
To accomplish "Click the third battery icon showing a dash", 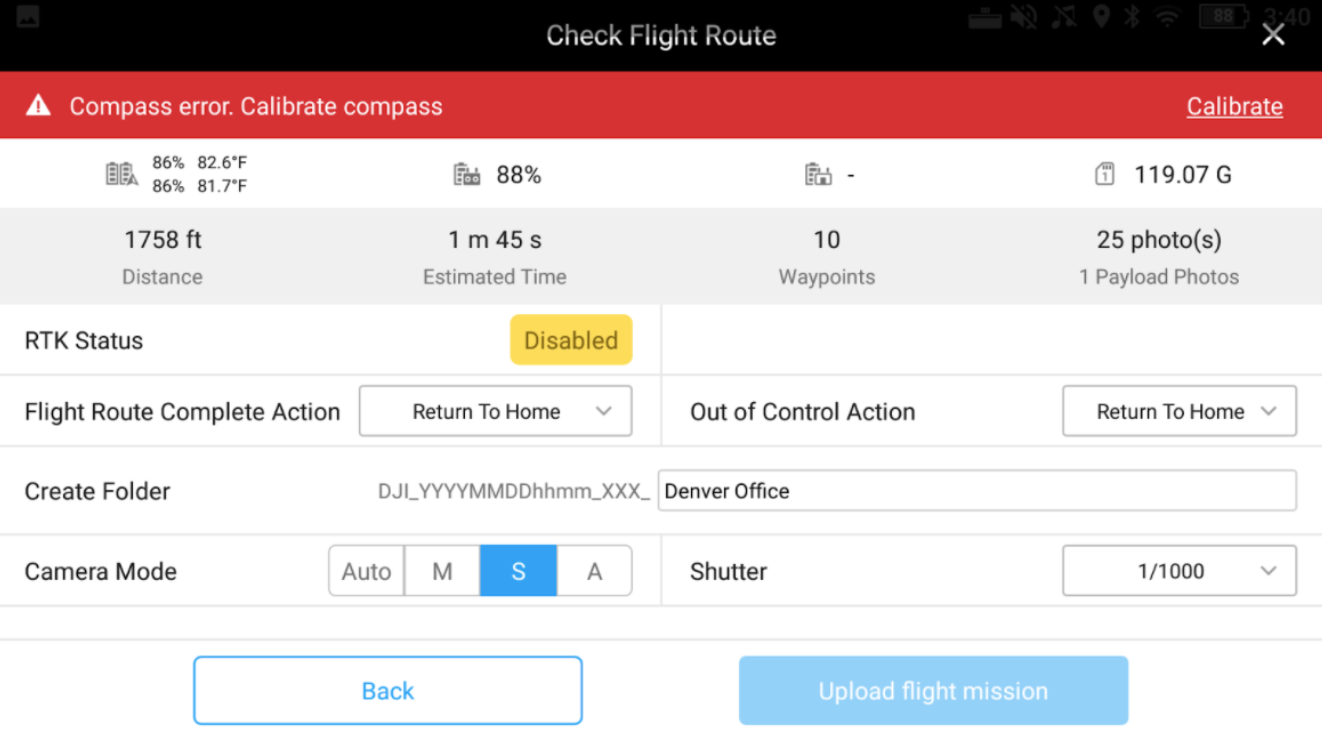I will point(818,175).
